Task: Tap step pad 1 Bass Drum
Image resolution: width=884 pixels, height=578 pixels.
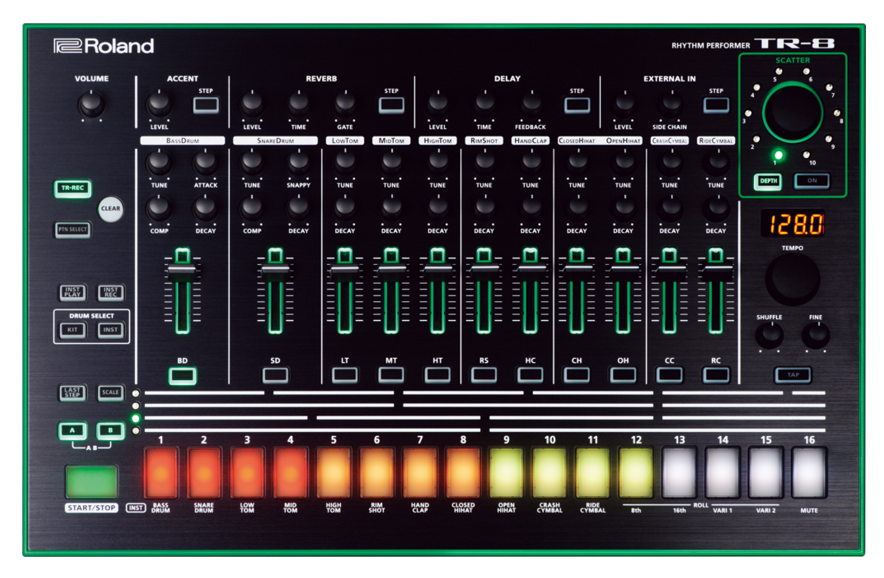Action: [161, 473]
